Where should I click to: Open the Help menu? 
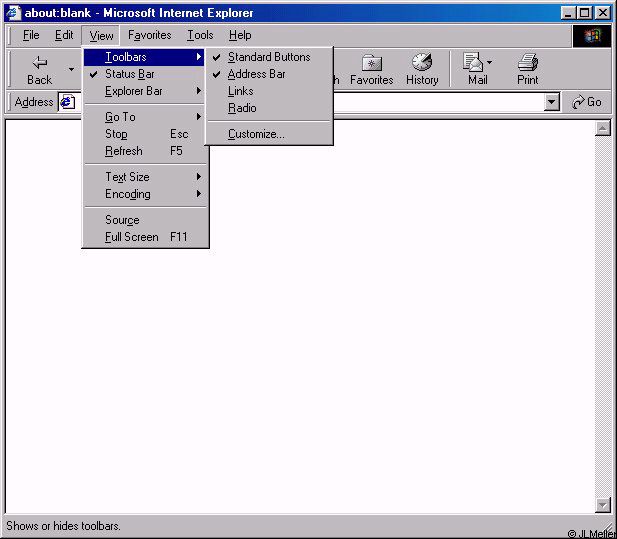240,35
